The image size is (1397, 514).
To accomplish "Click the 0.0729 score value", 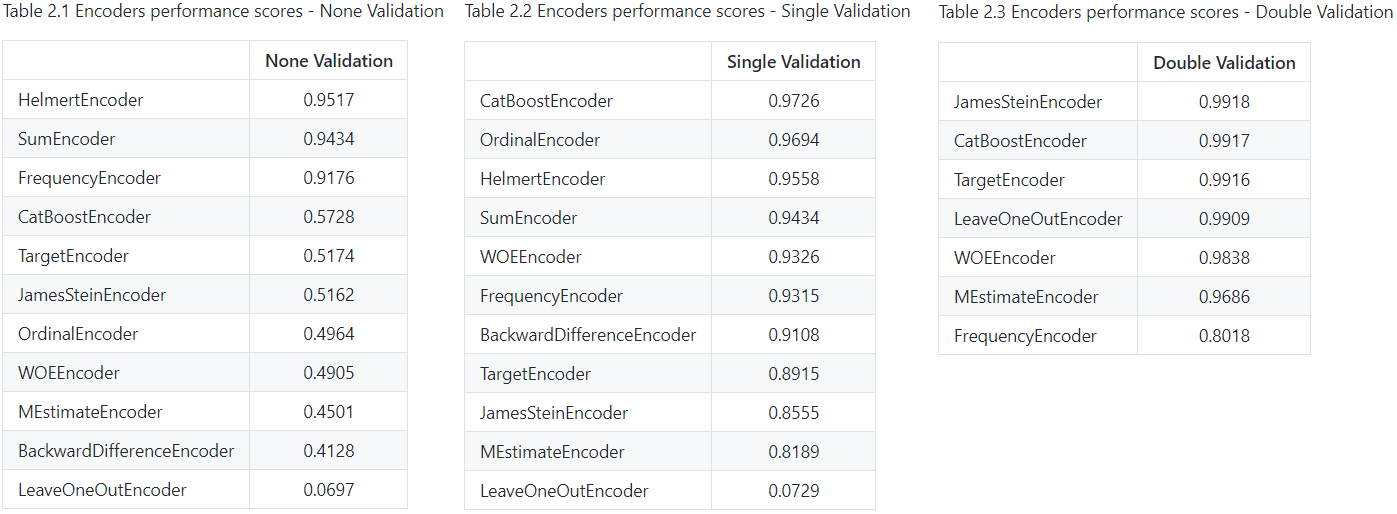I will [794, 491].
